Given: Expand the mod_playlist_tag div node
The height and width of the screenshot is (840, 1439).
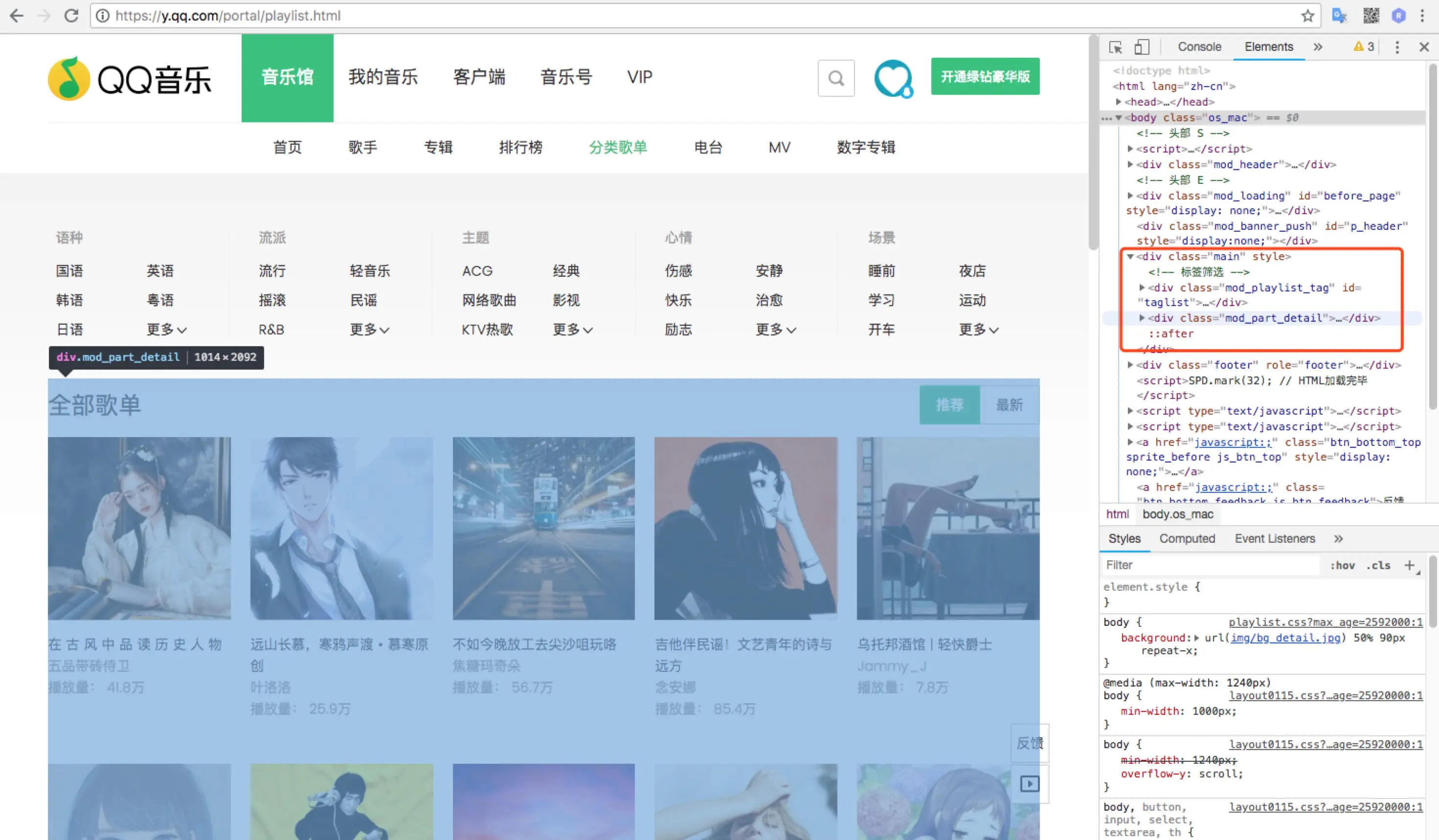Looking at the screenshot, I should pyautogui.click(x=1141, y=287).
